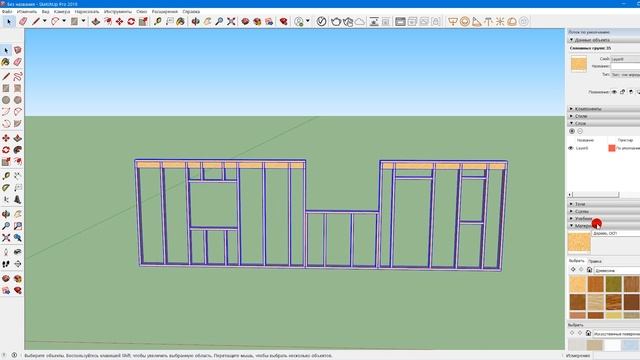
Task: Select the Pie tool in left palette
Action: 18,123
